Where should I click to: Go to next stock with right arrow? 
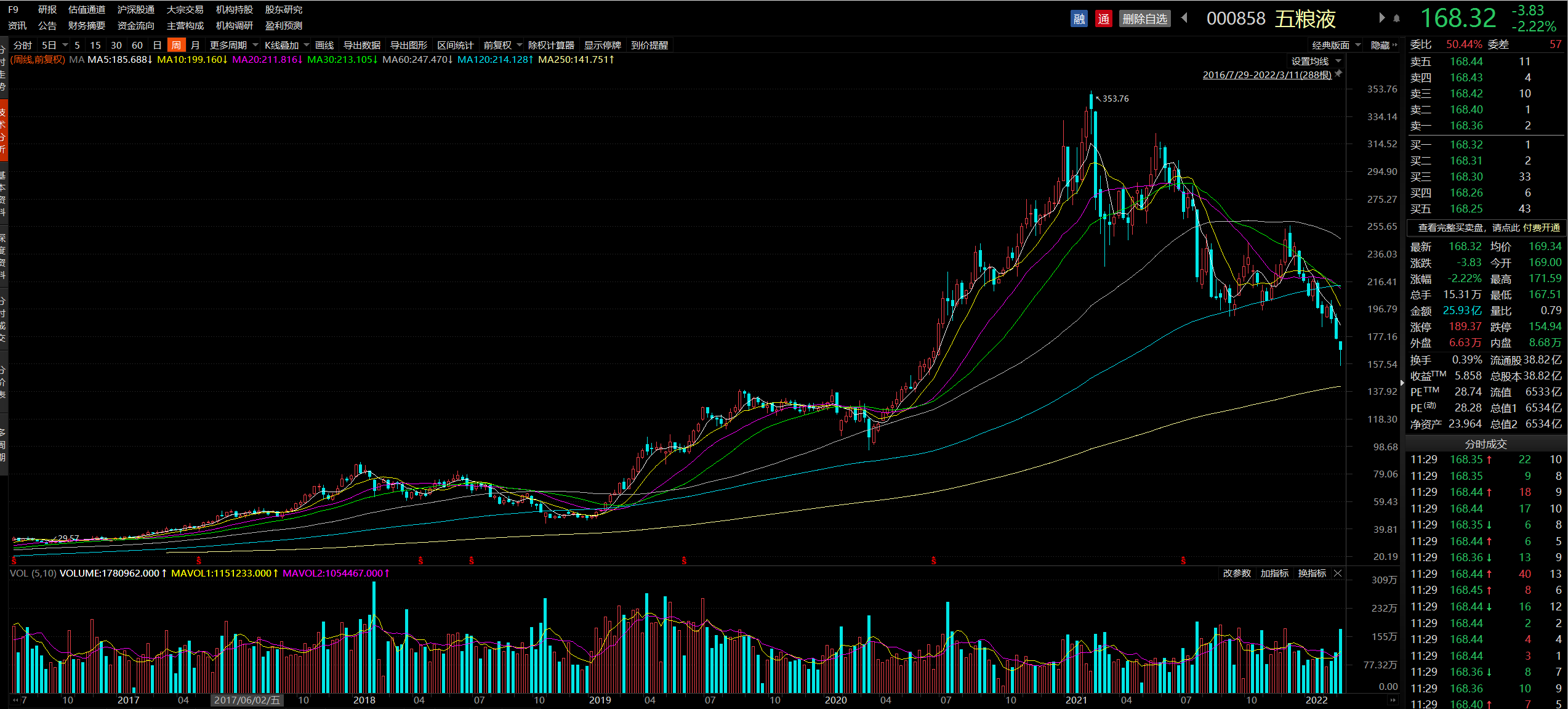[1381, 18]
